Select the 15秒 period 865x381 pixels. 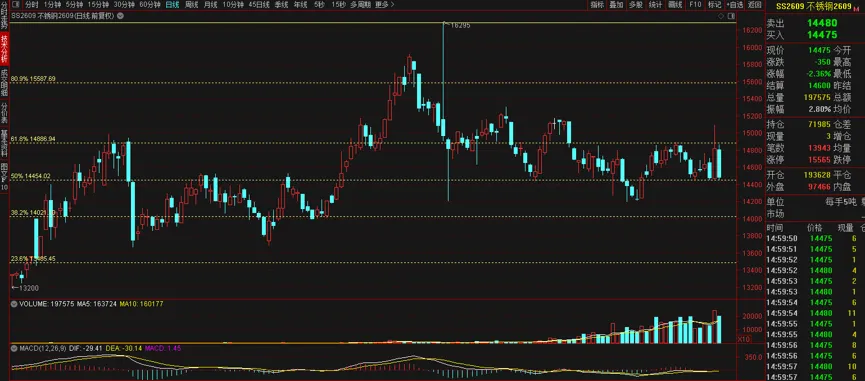tap(339, 4)
